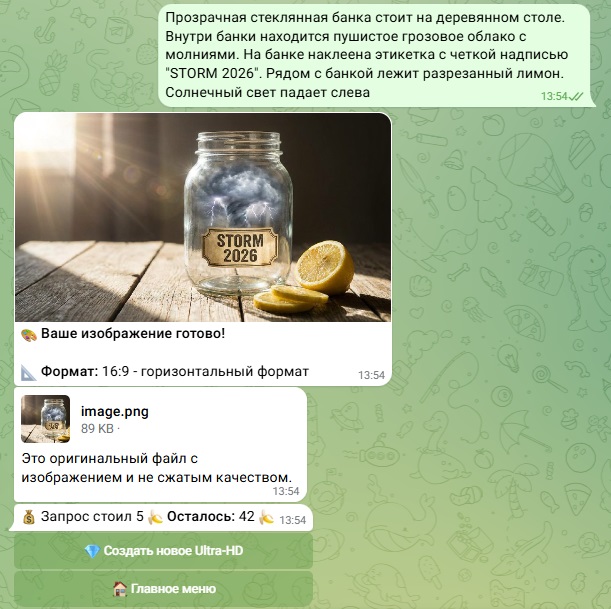Select the outgoing prompt message about the glass jar
The image size is (611, 609).
point(374,55)
